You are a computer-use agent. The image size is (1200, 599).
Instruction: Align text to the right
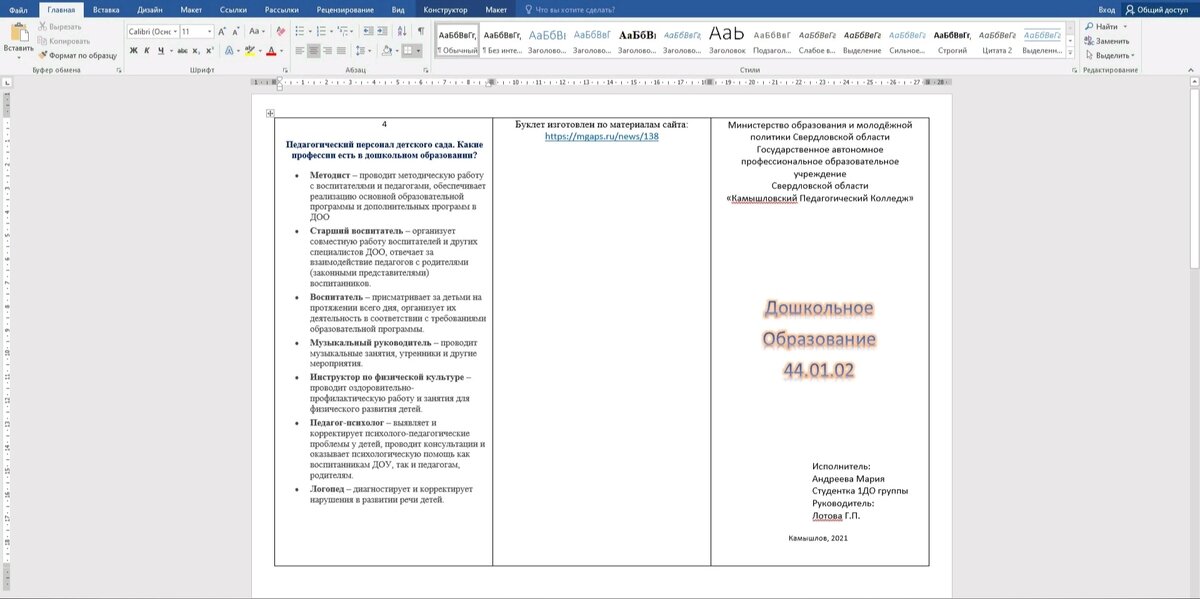click(327, 51)
